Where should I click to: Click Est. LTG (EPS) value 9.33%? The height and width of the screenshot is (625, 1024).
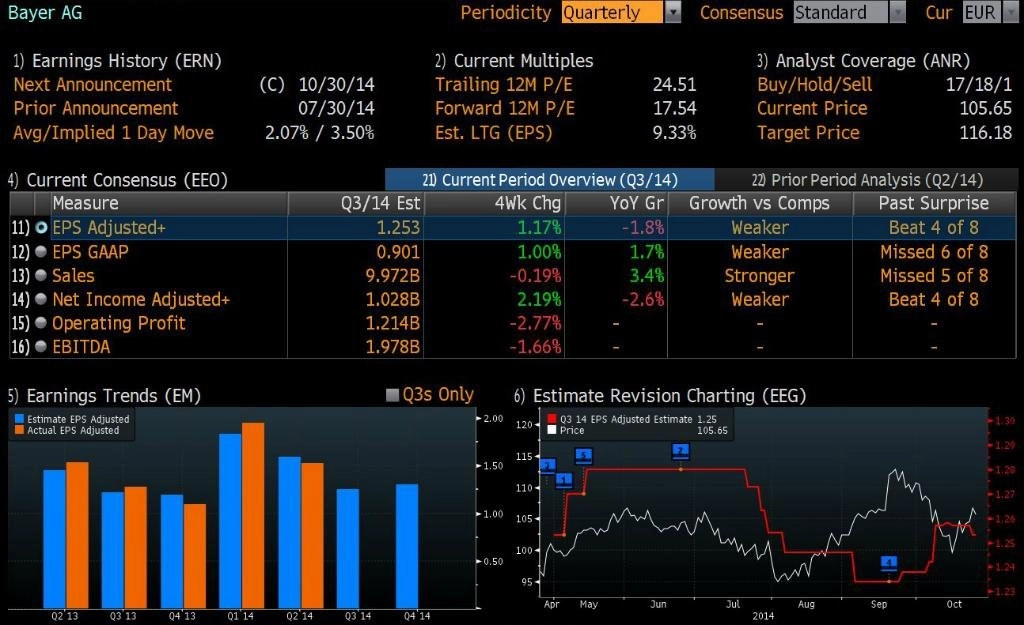[675, 133]
